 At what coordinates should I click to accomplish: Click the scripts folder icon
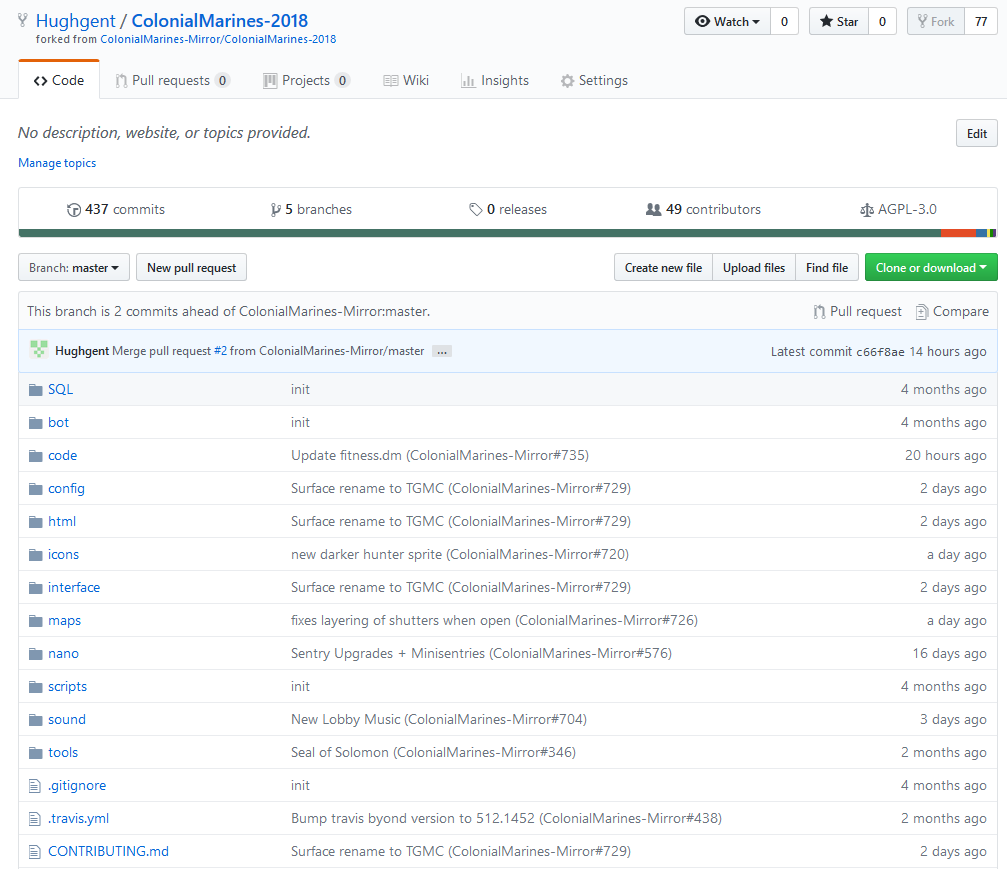(35, 687)
